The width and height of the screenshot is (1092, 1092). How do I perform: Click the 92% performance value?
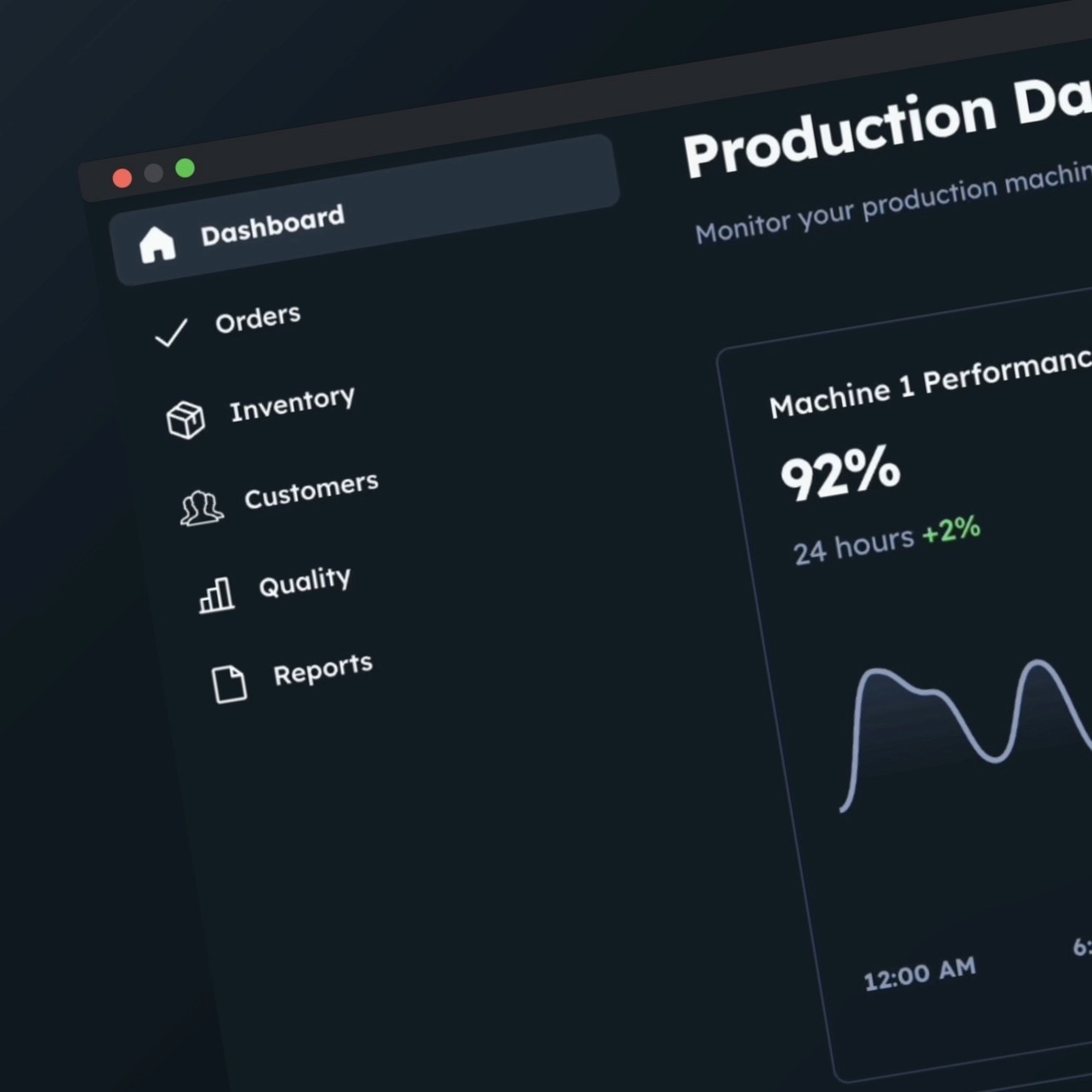(x=840, y=473)
